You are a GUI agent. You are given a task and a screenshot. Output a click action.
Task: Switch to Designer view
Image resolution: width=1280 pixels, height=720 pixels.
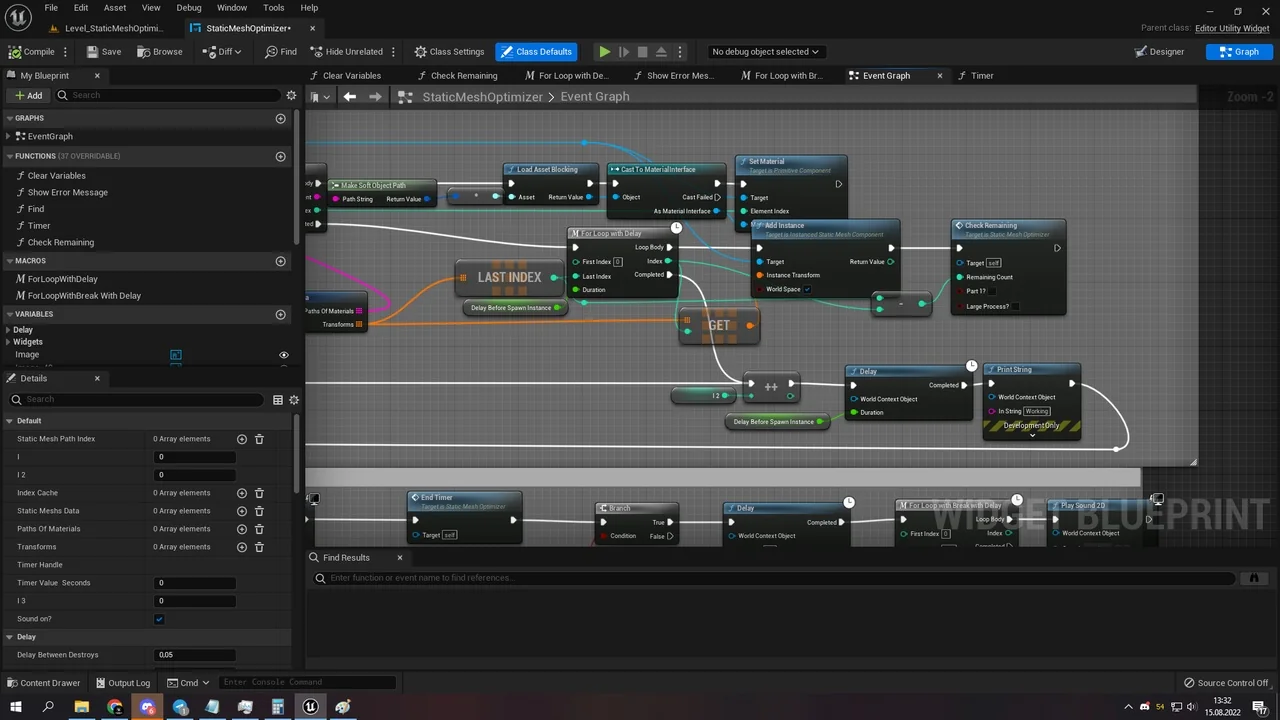[x=1160, y=51]
